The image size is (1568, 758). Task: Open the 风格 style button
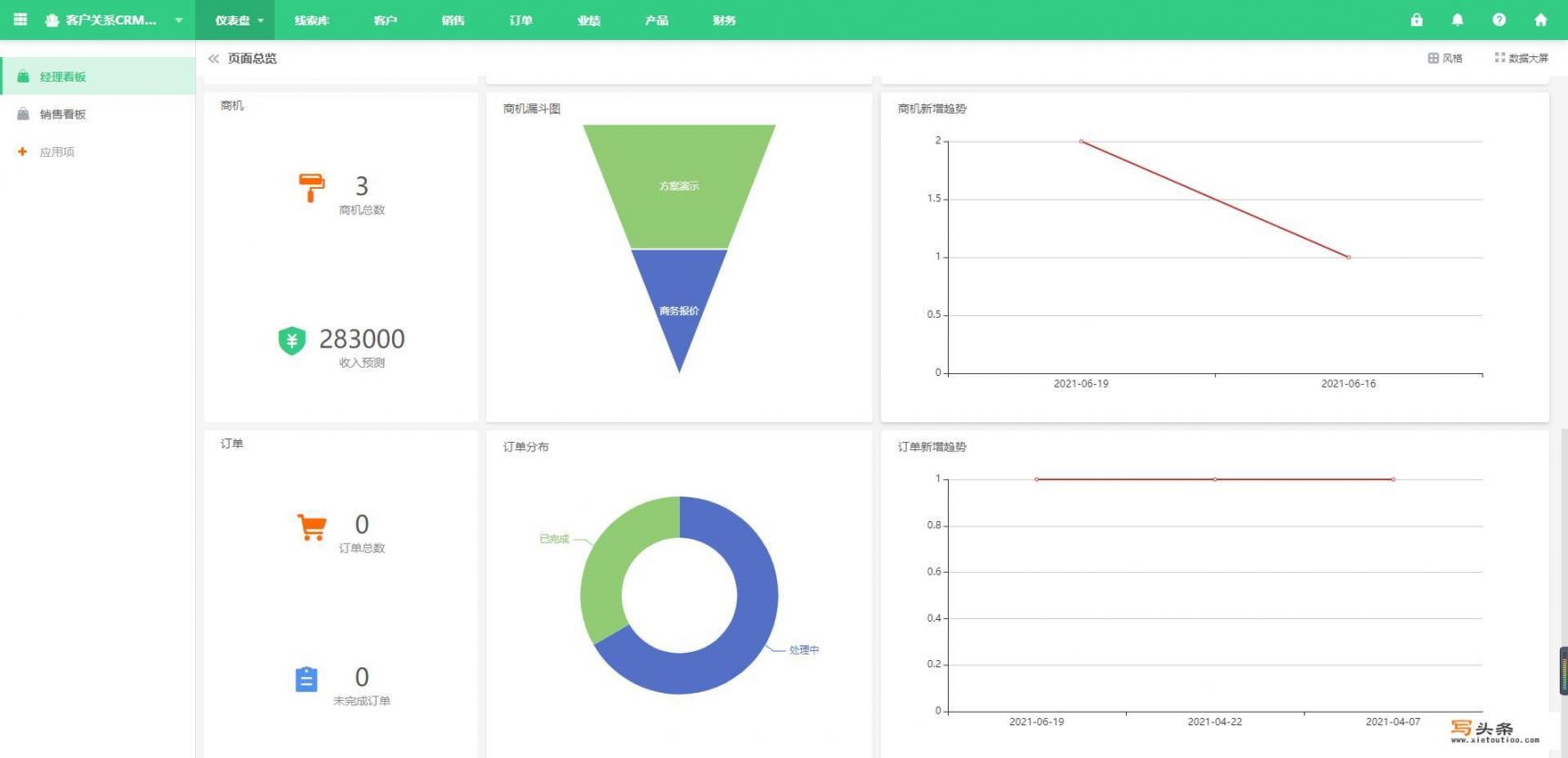pyautogui.click(x=1445, y=58)
